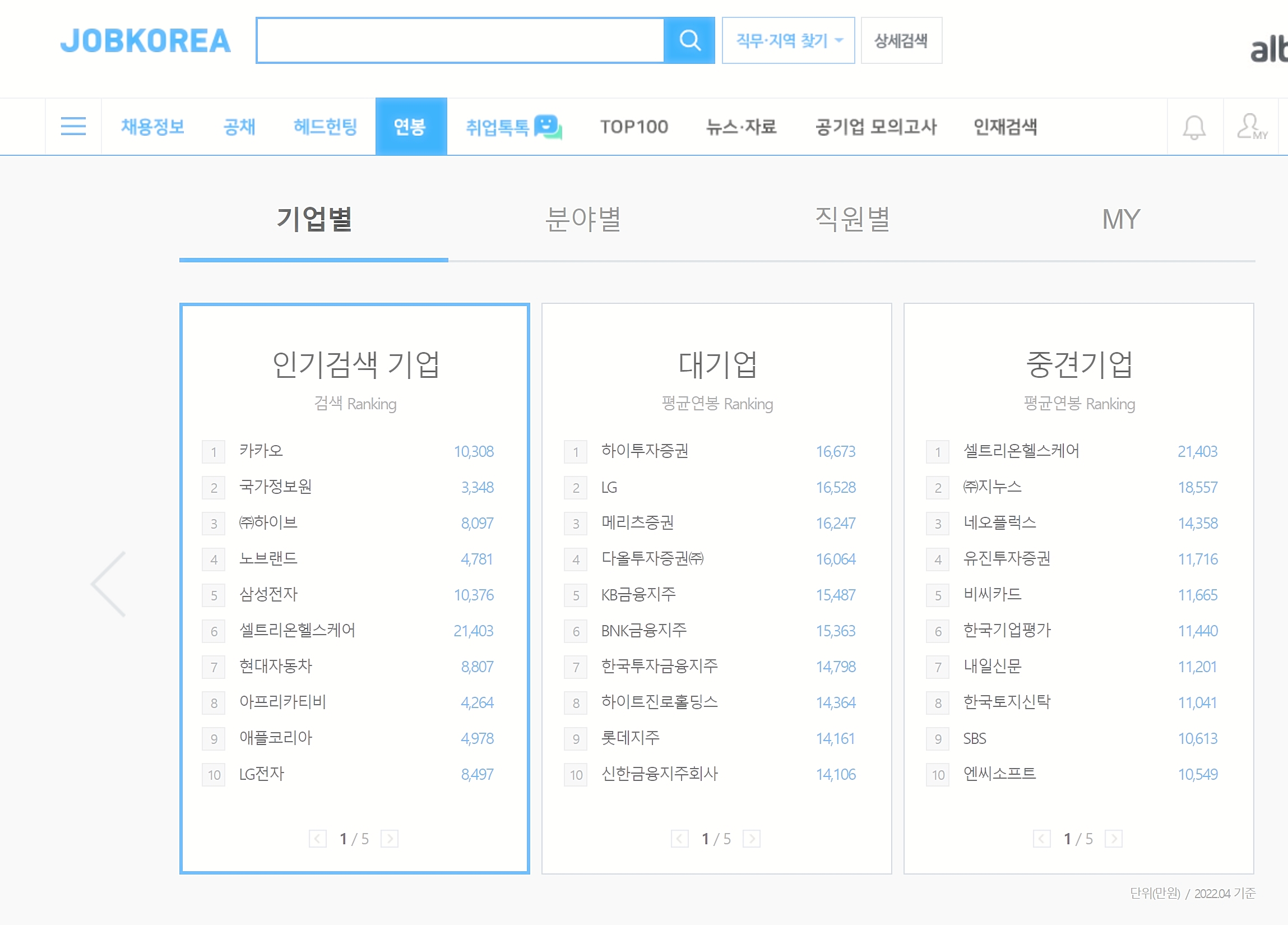Open 내일신문 company entry

click(x=992, y=666)
